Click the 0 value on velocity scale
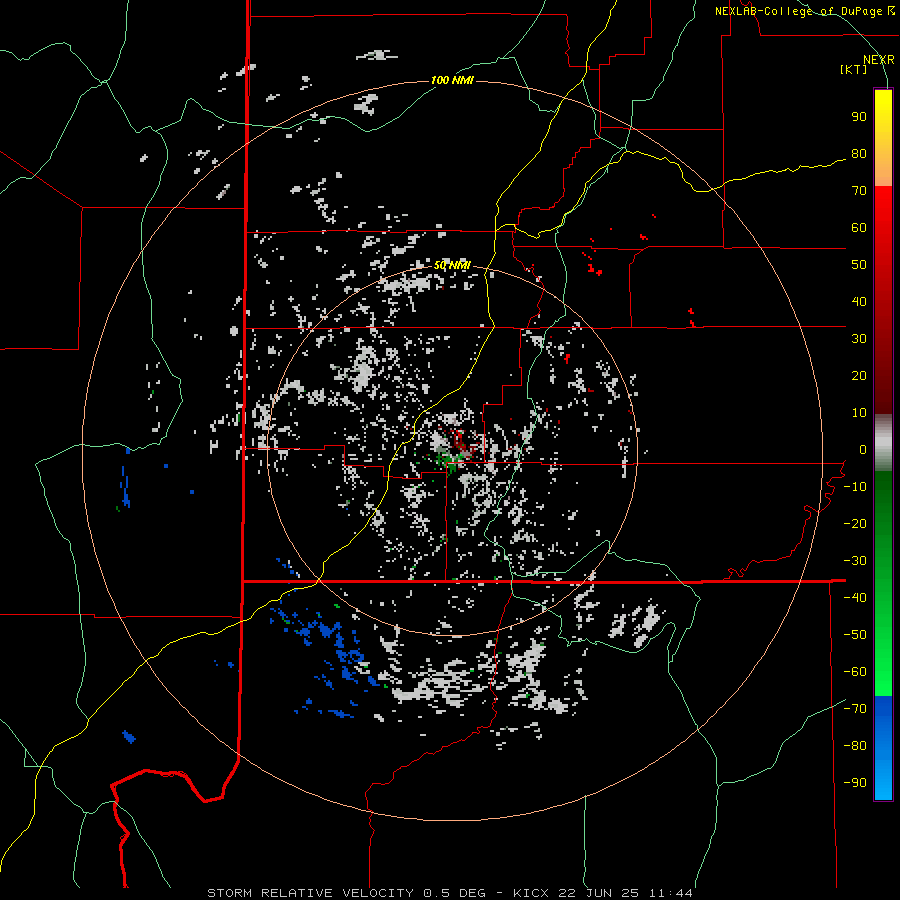Viewport: 900px width, 900px height. pos(863,450)
